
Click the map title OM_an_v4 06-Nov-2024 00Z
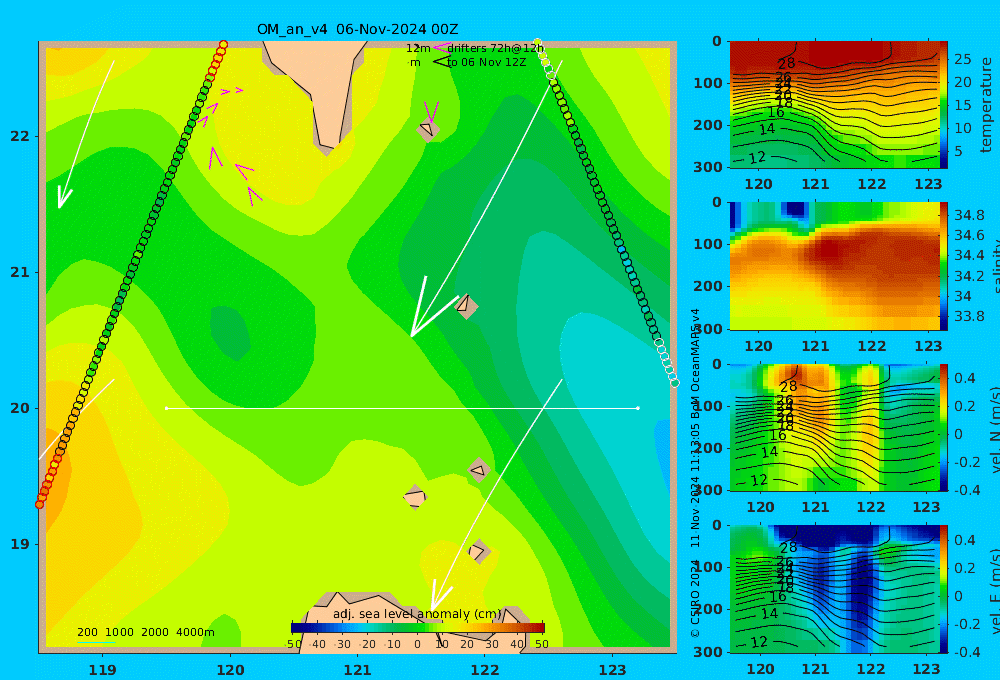[x=357, y=29]
